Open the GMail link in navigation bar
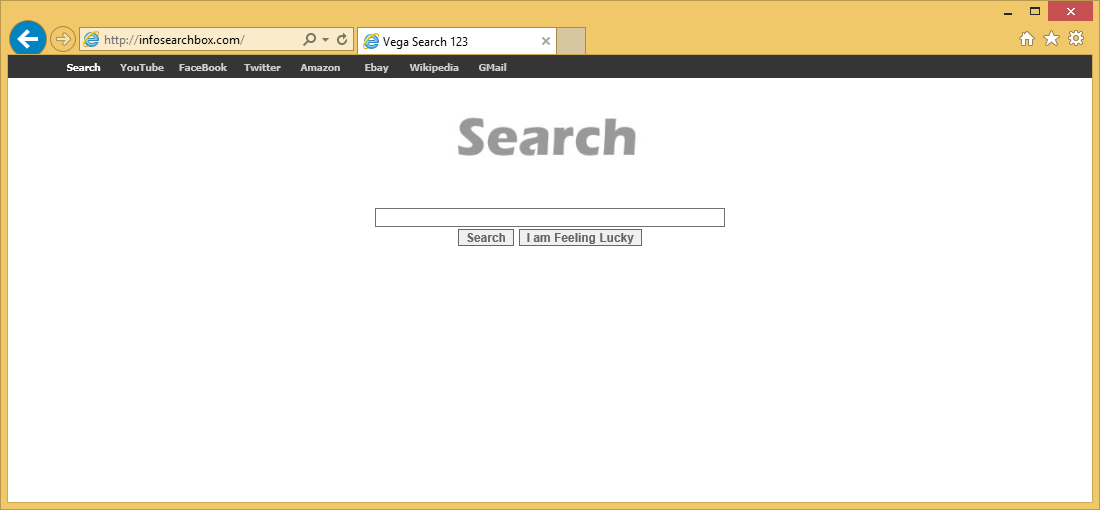The height and width of the screenshot is (510, 1100). tap(492, 68)
